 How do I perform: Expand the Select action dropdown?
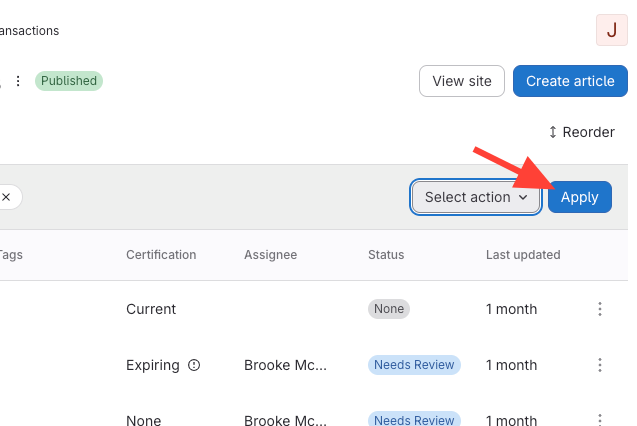click(x=475, y=197)
